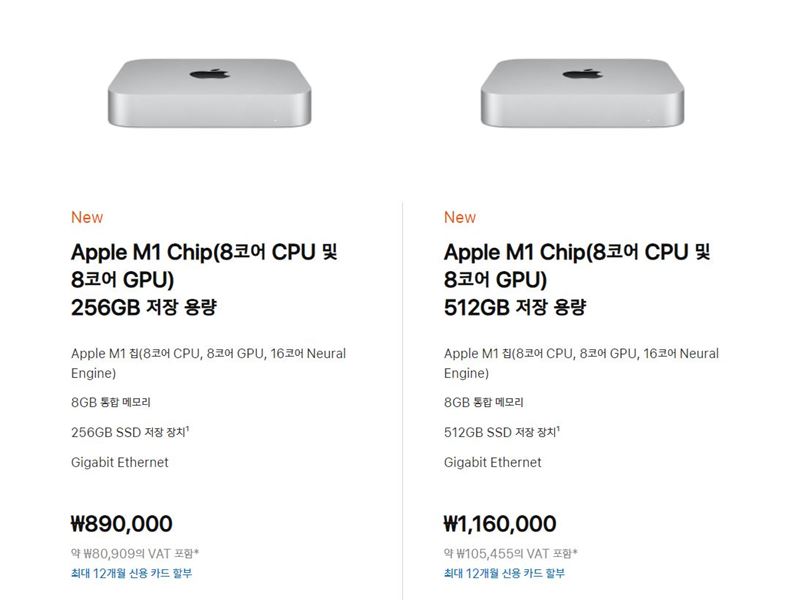The height and width of the screenshot is (600, 800).
Task: Click the New label above 256GB model
Action: point(87,217)
